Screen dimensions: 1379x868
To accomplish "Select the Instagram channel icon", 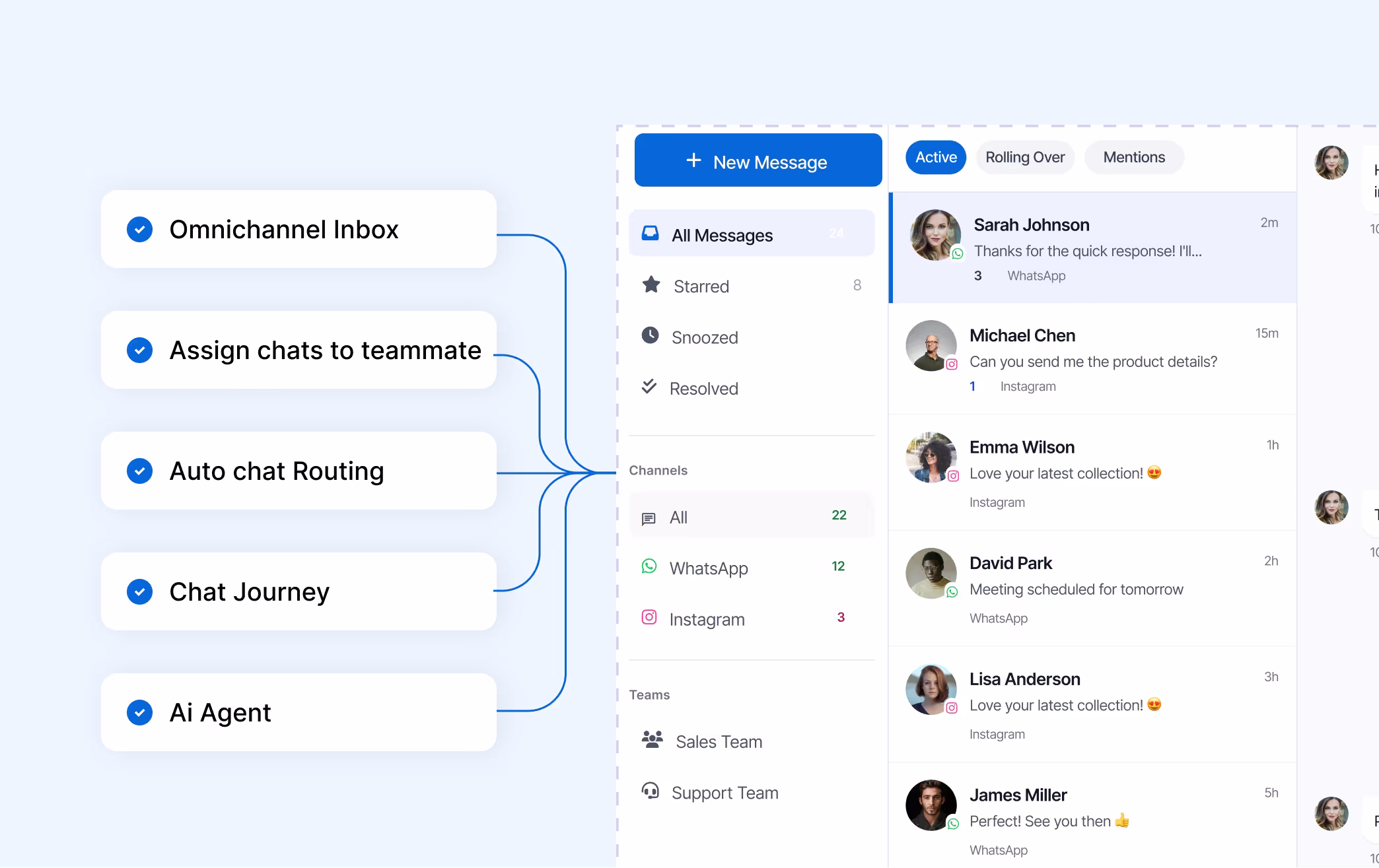I will point(649,617).
